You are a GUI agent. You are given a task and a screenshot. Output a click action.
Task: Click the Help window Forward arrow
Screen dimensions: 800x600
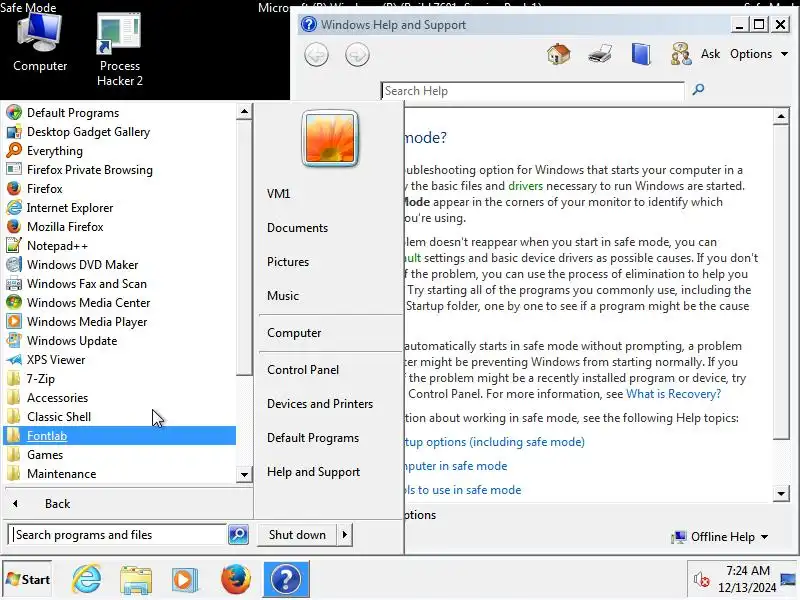tap(357, 55)
